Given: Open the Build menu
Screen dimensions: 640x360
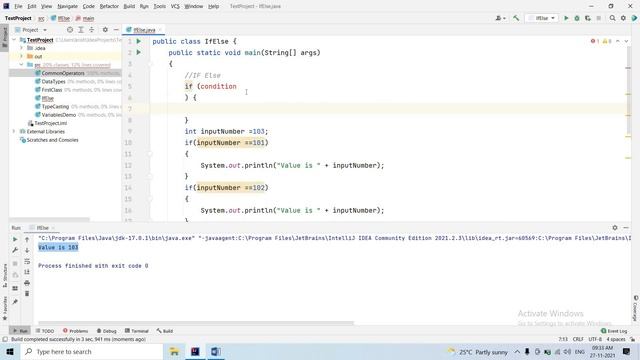Looking at the screenshot, I should [x=129, y=7].
